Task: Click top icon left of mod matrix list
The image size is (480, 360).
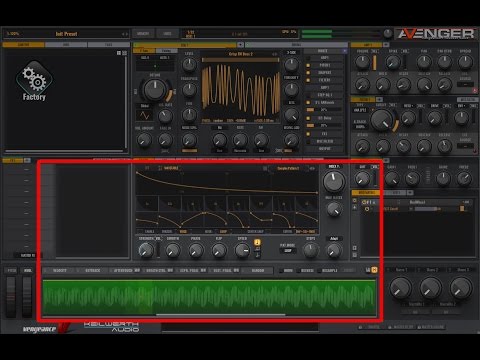Action: [355, 201]
